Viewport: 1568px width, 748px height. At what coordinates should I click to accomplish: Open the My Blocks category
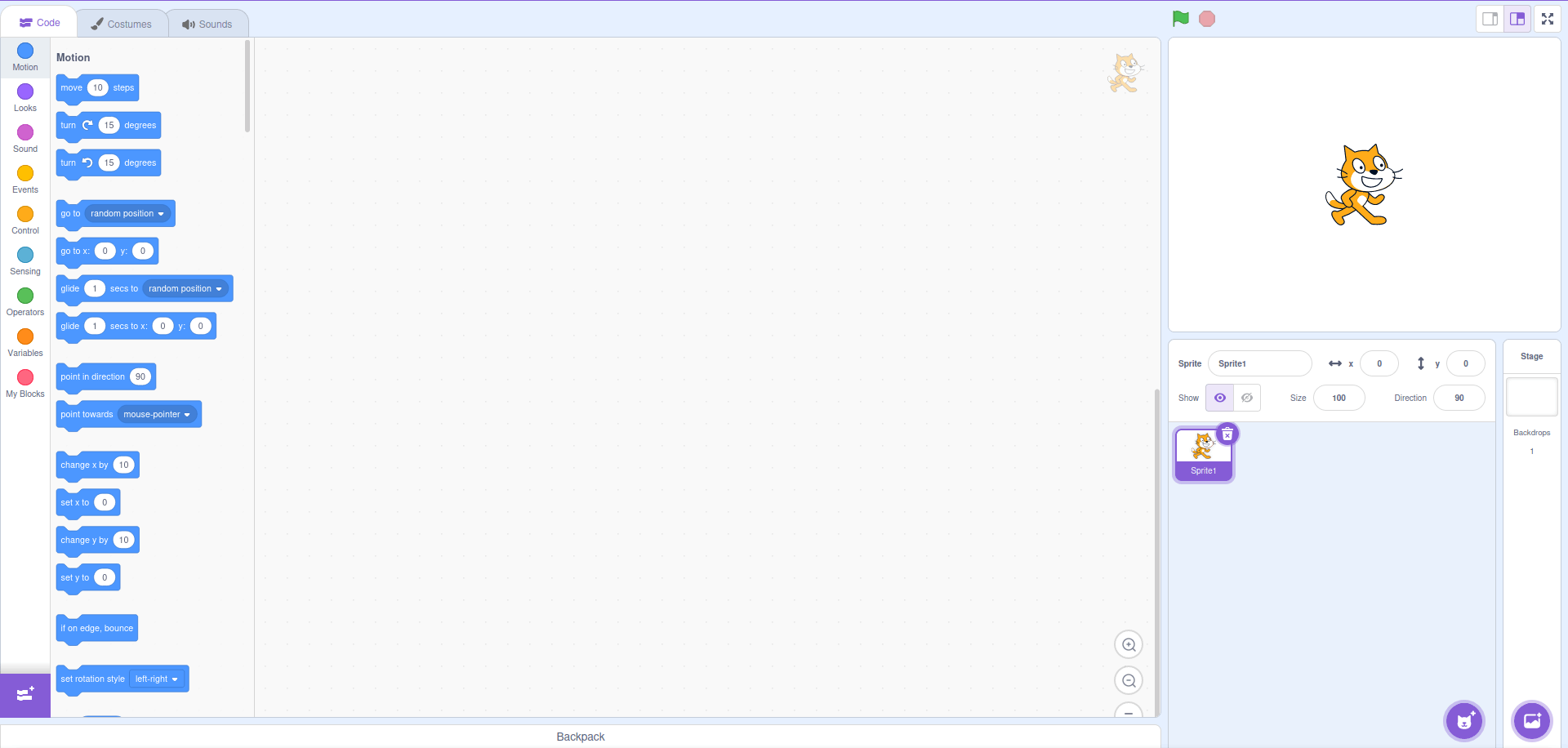25,384
